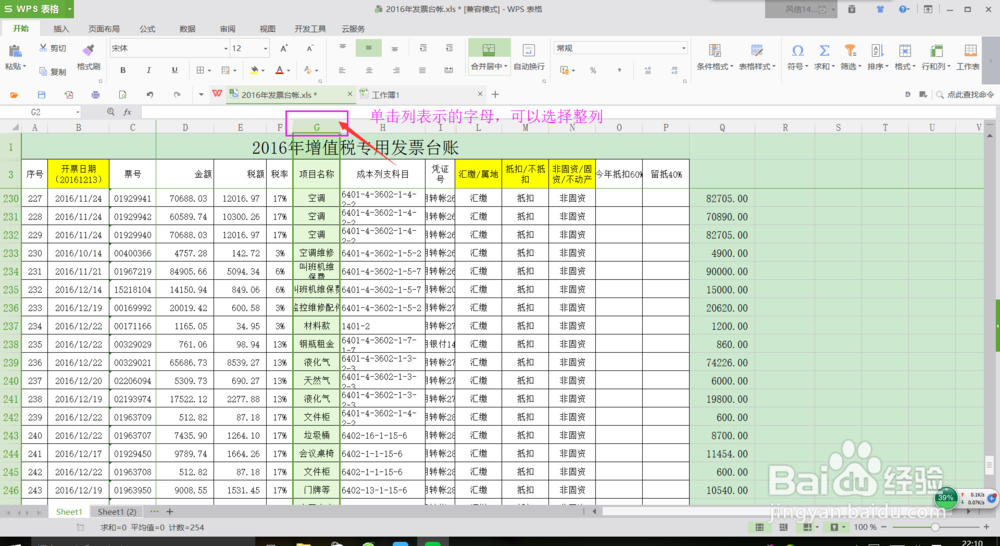Toggle bold formatting
Viewport: 1000px width, 546px height.
(x=123, y=70)
